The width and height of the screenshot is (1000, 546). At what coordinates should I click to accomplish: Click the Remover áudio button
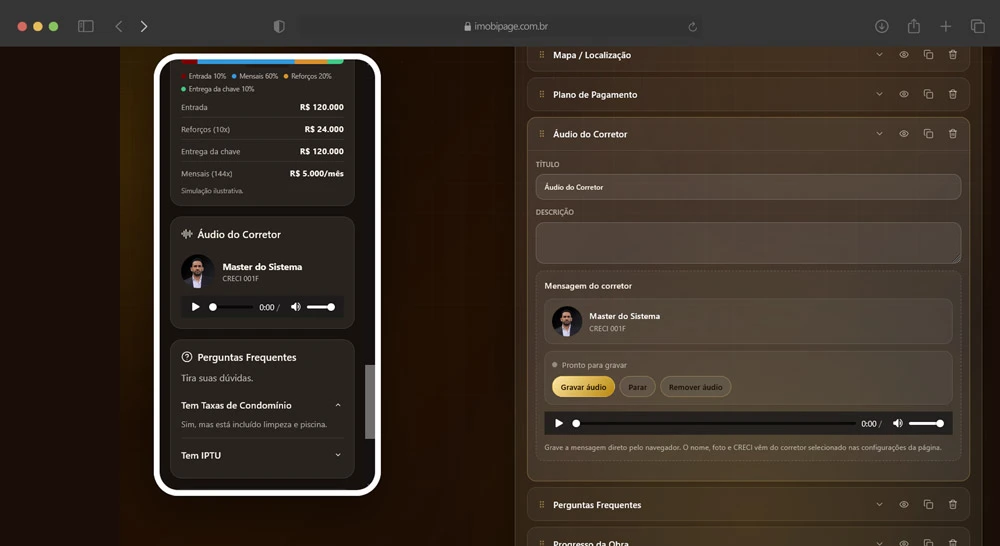click(695, 387)
